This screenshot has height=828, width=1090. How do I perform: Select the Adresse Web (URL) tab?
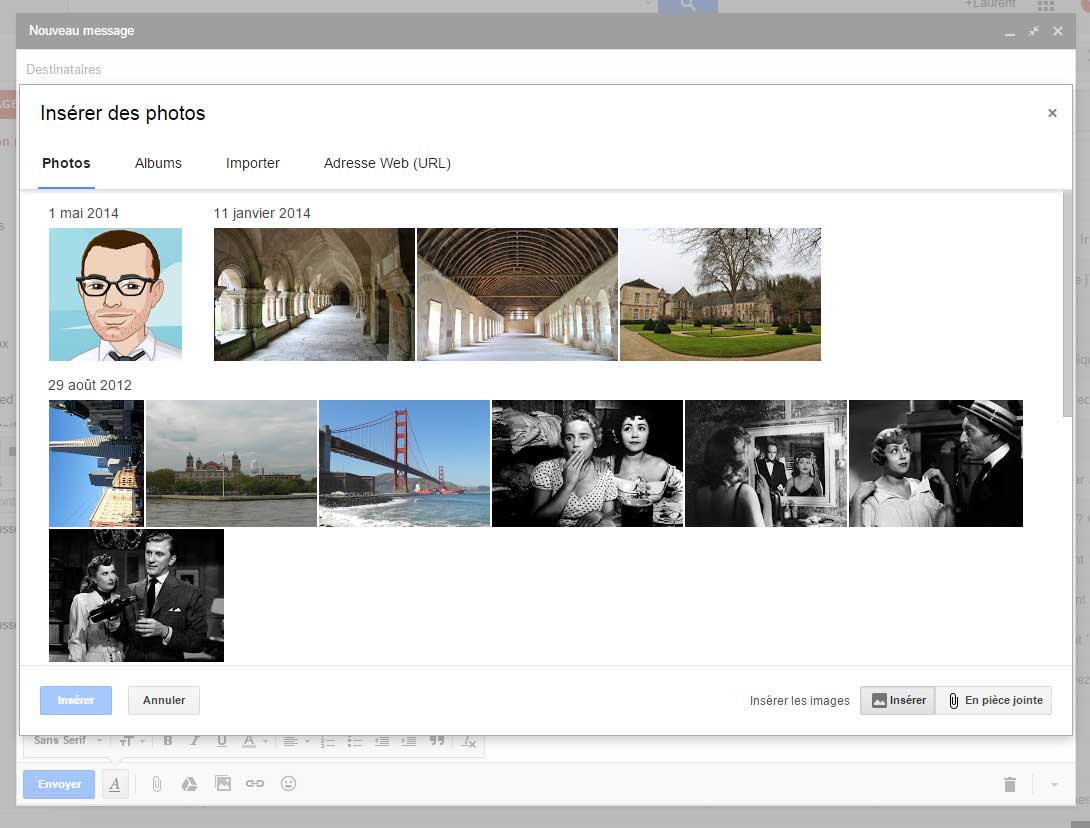387,163
